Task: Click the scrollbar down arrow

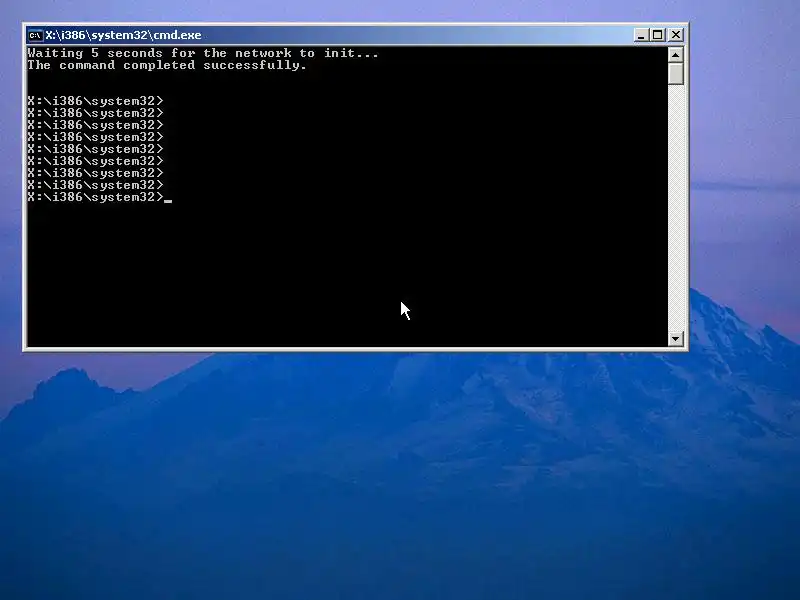Action: point(676,338)
